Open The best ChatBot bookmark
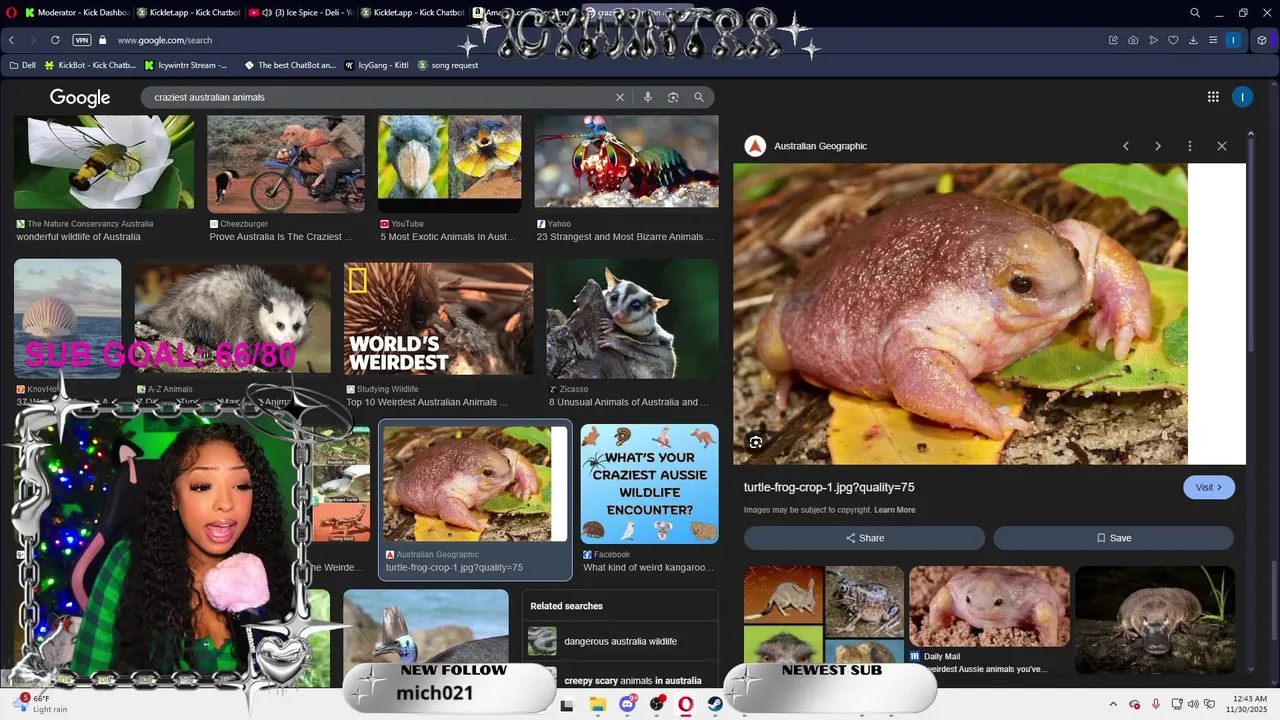 [x=289, y=65]
